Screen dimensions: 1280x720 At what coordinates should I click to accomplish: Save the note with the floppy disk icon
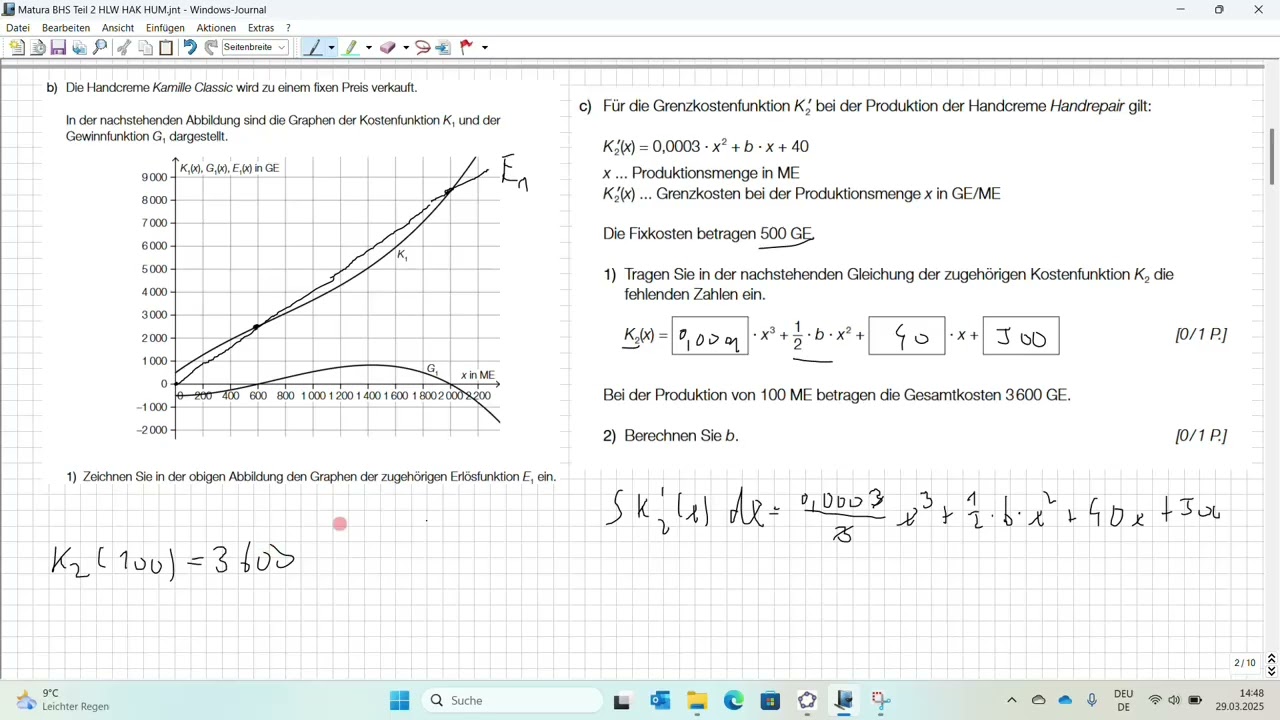point(59,47)
